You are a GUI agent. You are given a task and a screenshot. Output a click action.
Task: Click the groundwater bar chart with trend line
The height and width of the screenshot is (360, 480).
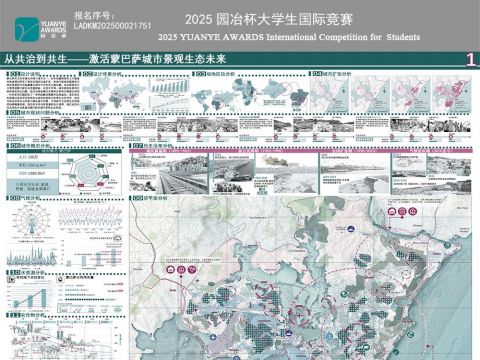(x=30, y=297)
